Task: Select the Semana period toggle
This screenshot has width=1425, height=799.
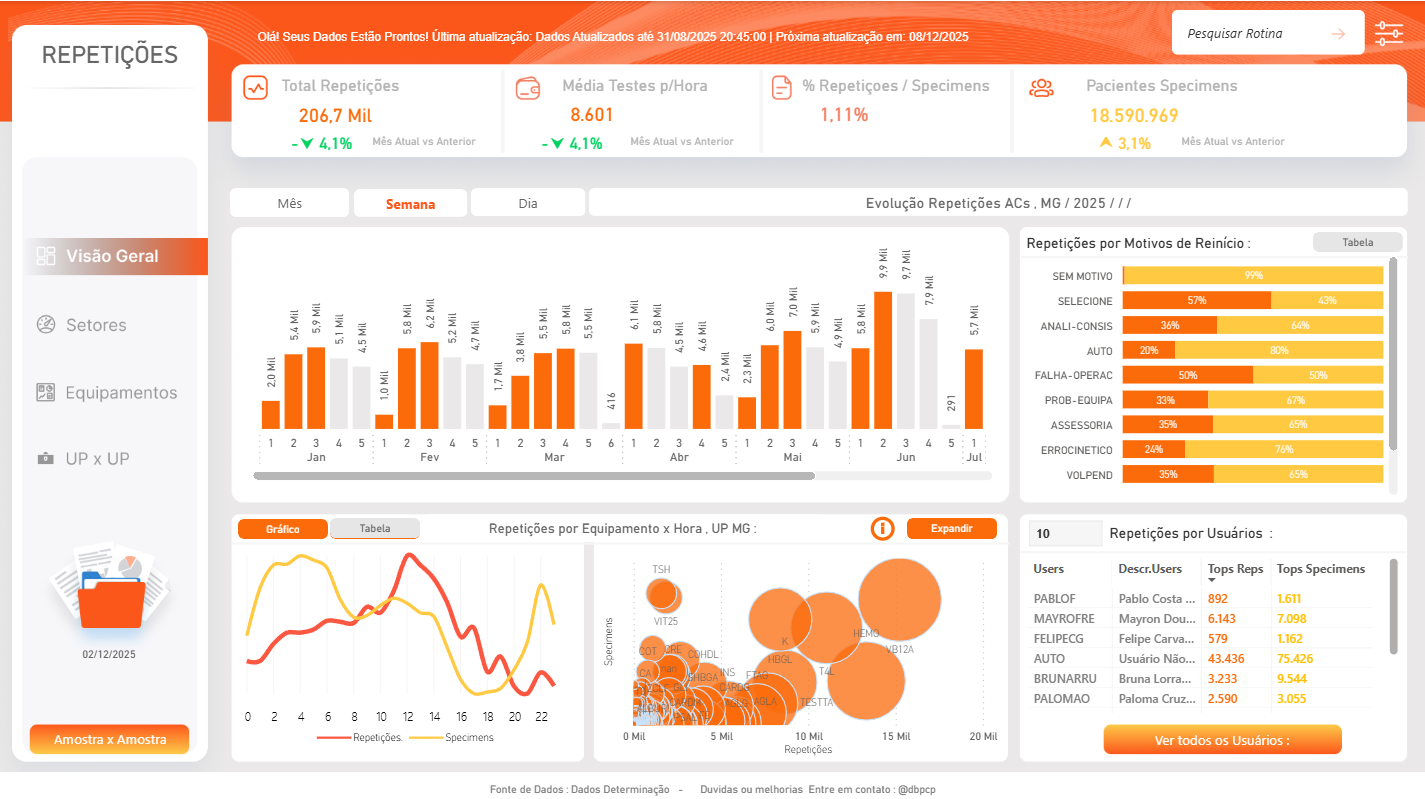Action: (410, 204)
